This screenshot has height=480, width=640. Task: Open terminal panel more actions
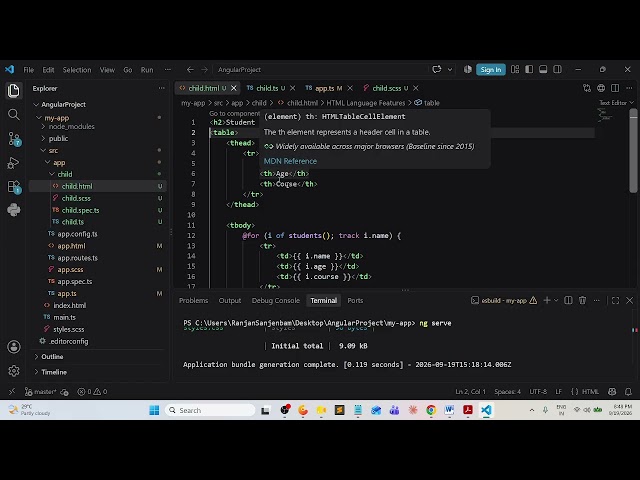[x=597, y=300]
